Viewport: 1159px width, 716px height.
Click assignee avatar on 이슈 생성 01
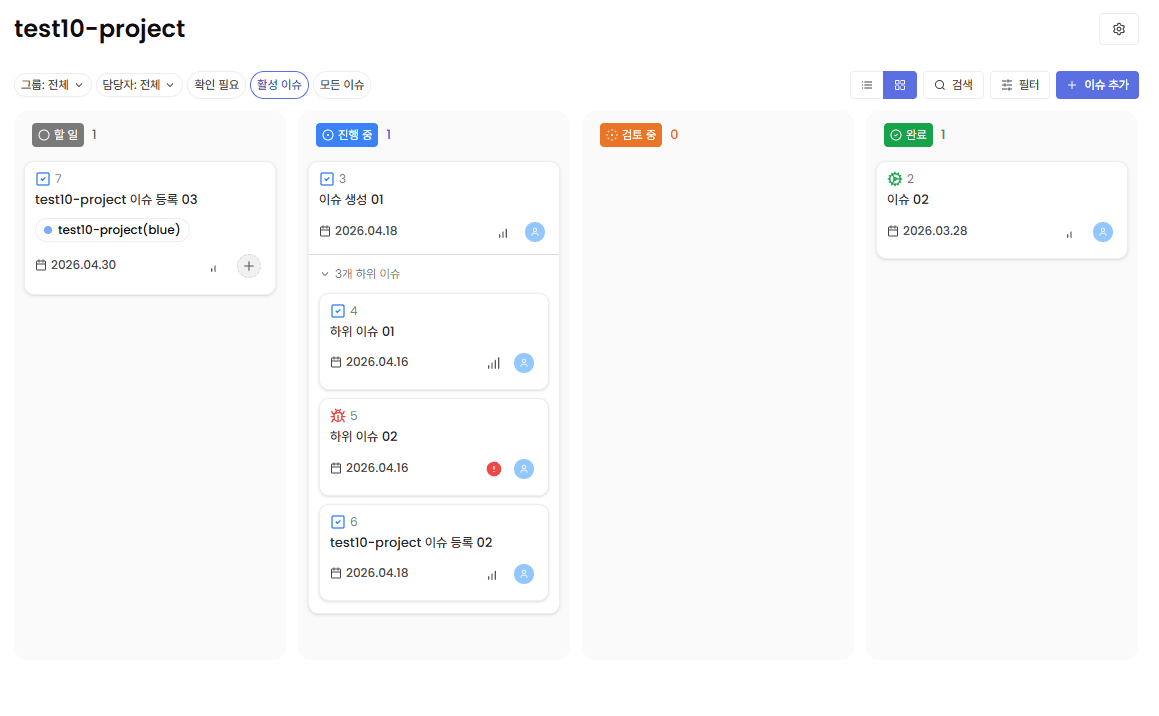535,232
